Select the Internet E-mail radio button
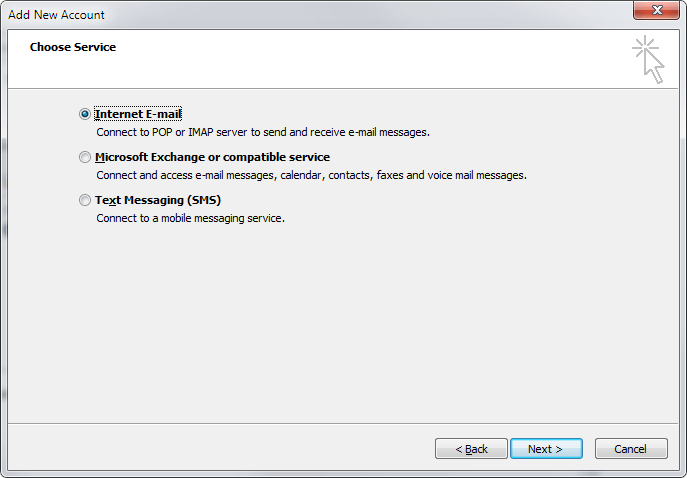The height and width of the screenshot is (478, 687). [x=84, y=114]
